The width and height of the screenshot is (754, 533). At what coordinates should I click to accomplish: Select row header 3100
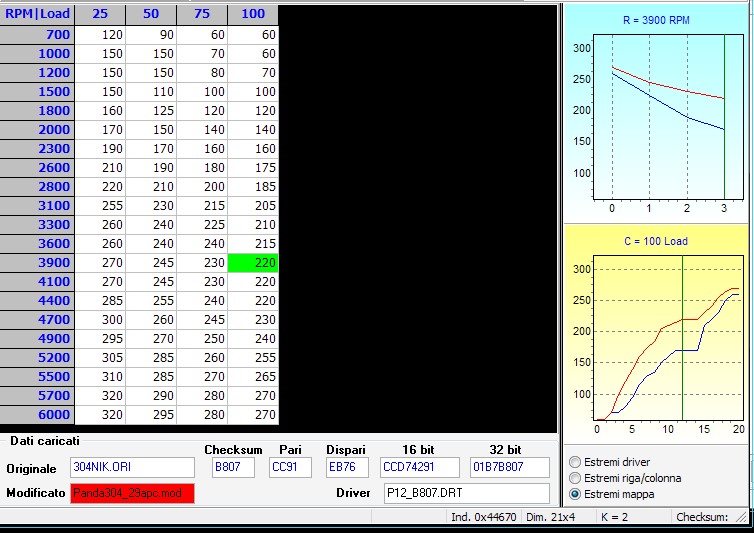coord(37,206)
